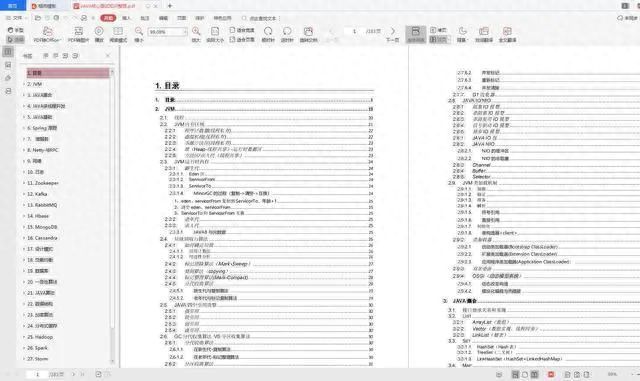Click the open folder icon in quick toolbar
Image resolution: width=640 pixels, height=381 pixels.
[38, 18]
